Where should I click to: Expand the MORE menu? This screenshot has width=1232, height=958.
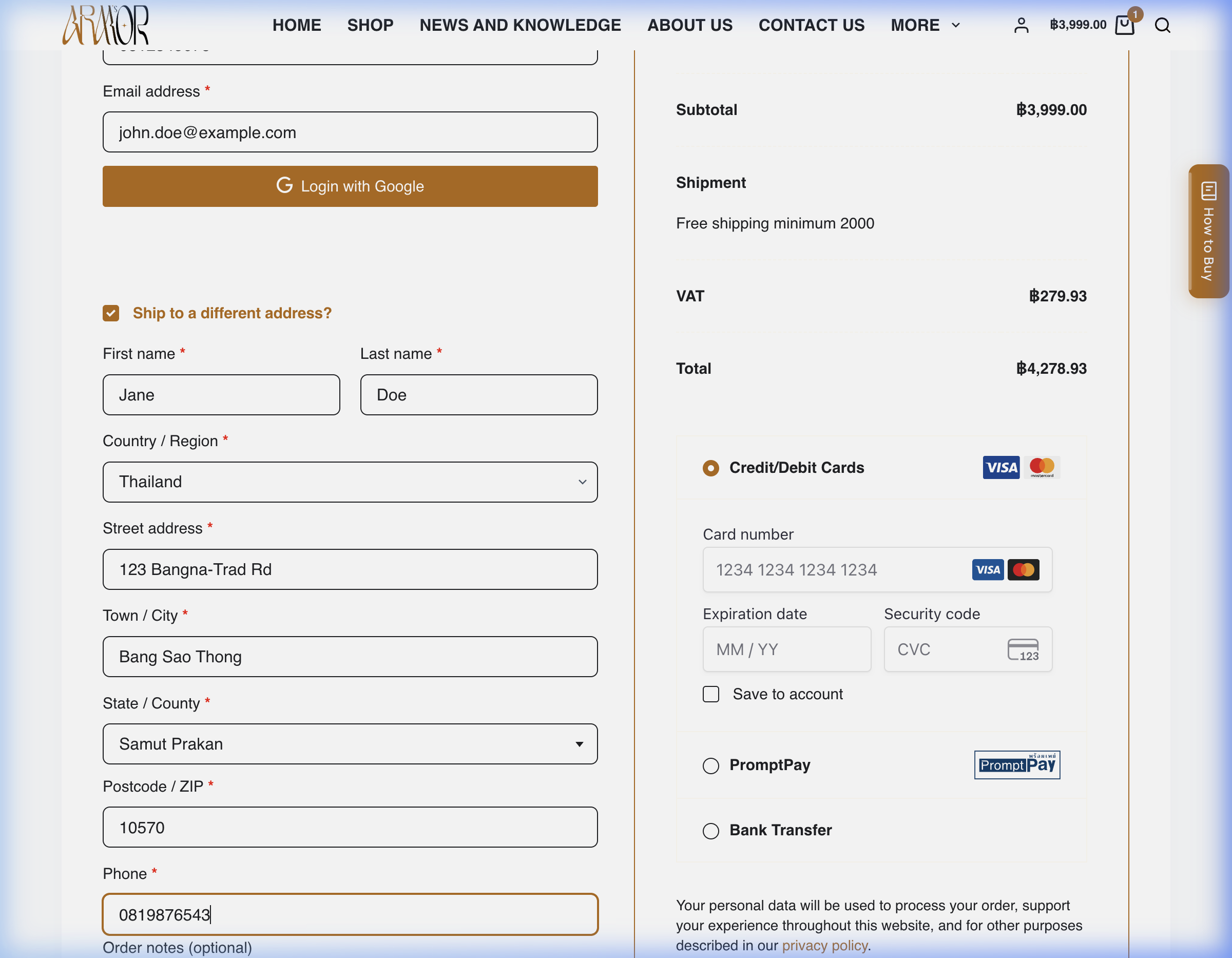tap(925, 25)
